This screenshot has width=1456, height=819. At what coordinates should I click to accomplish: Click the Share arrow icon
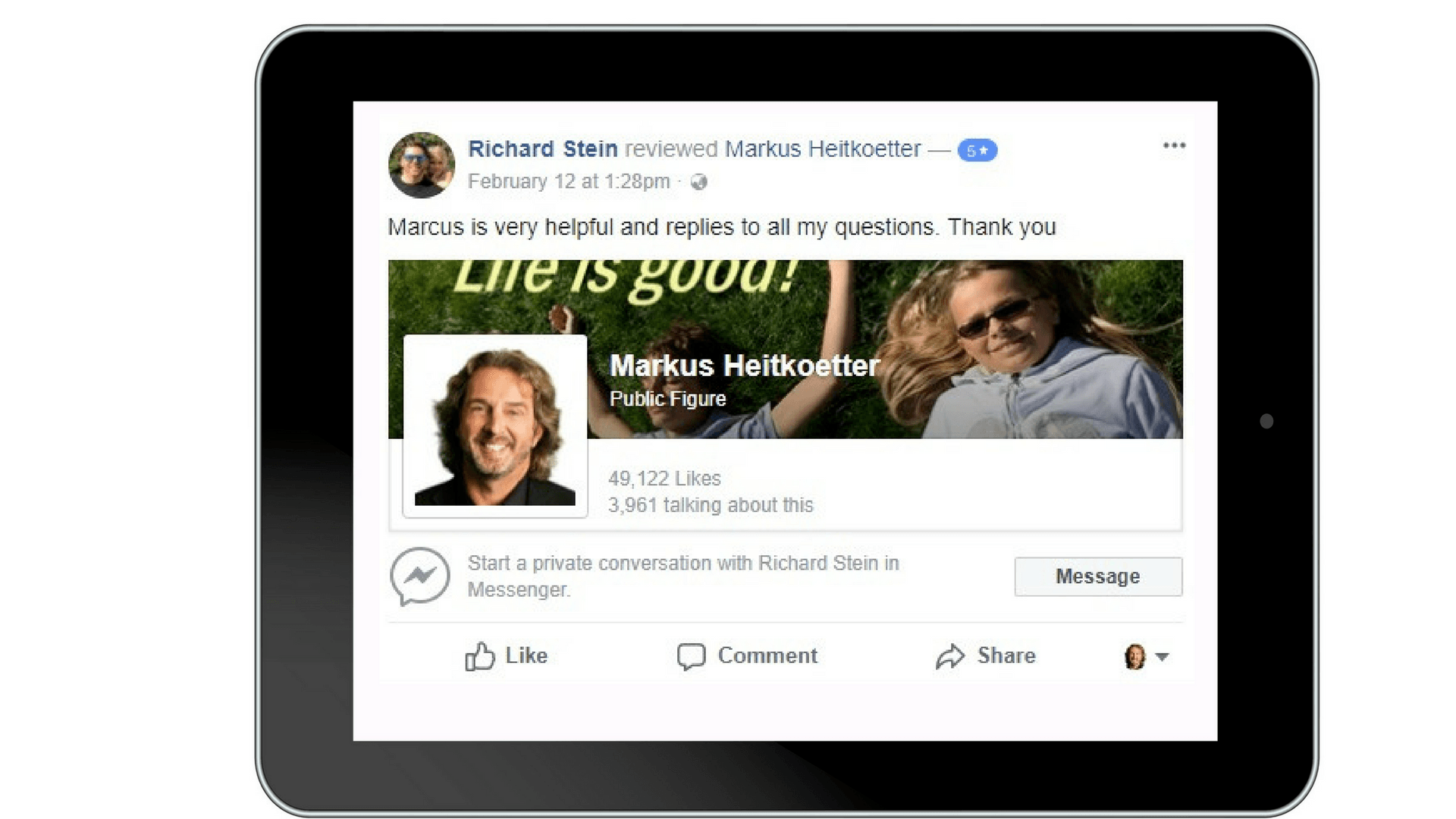(x=950, y=657)
